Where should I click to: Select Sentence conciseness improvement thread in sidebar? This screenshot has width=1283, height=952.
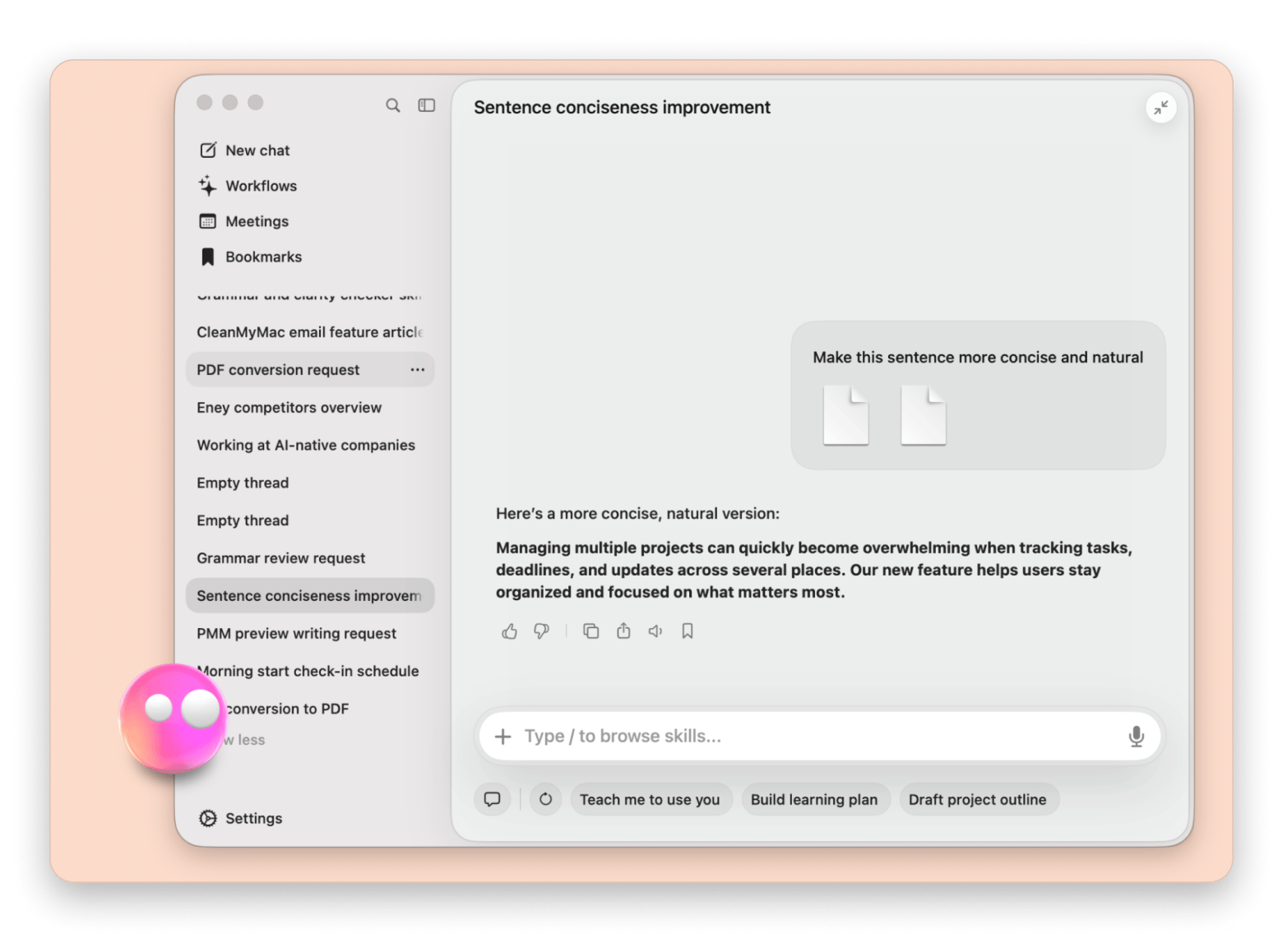pos(310,596)
